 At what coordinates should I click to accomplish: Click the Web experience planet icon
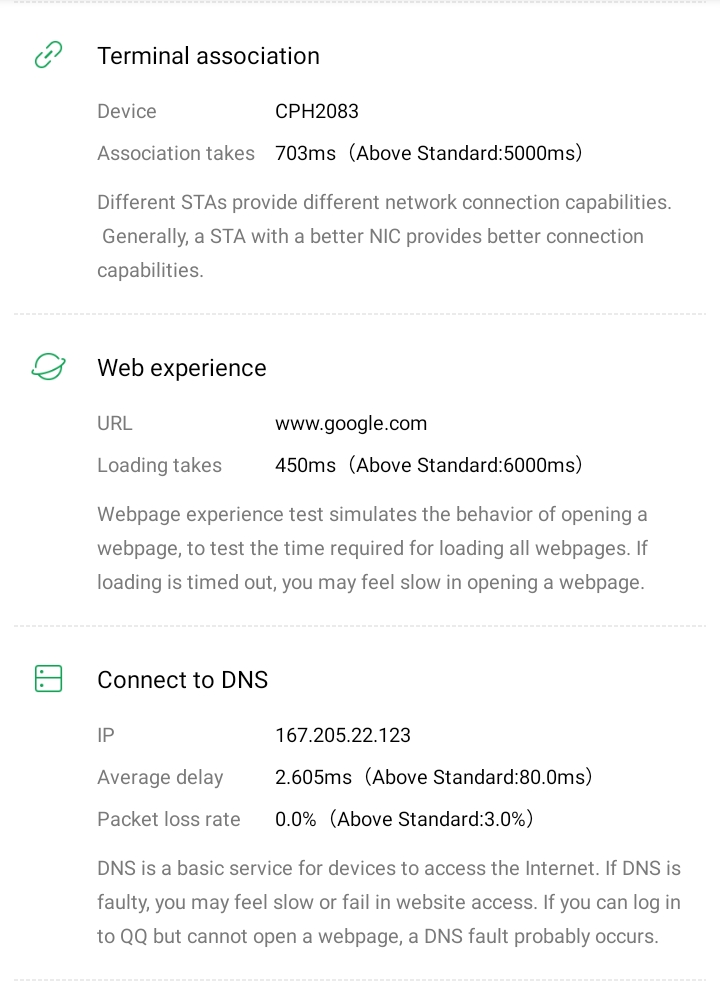(48, 367)
